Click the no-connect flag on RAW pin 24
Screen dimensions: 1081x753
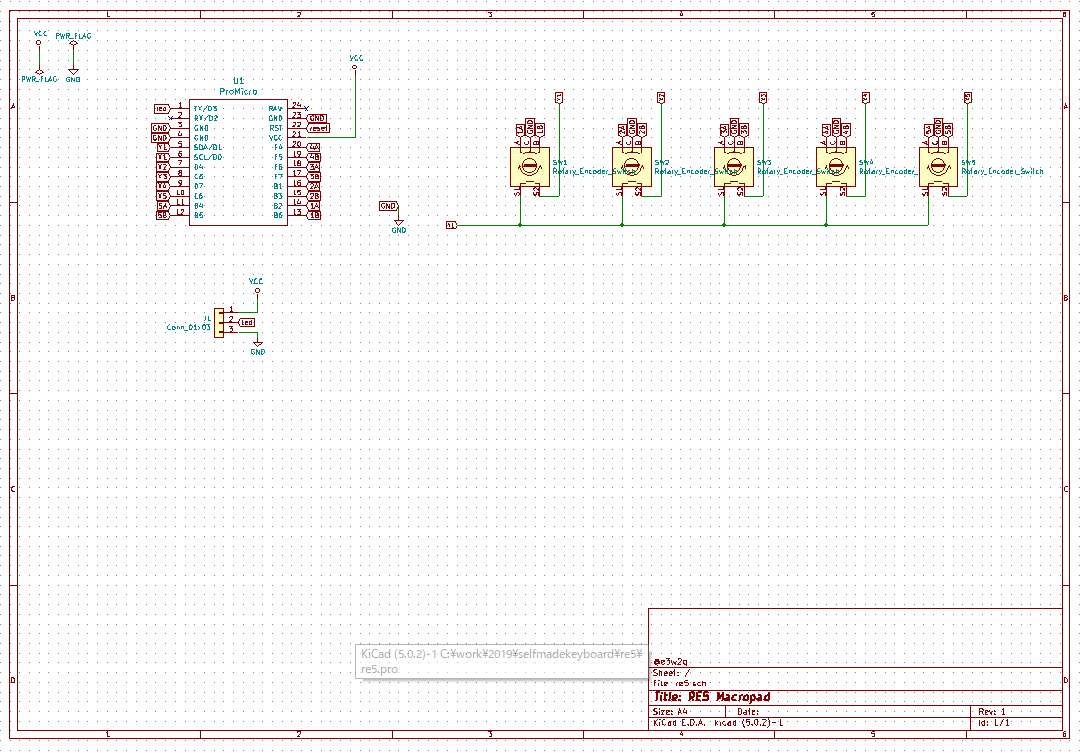(x=307, y=108)
